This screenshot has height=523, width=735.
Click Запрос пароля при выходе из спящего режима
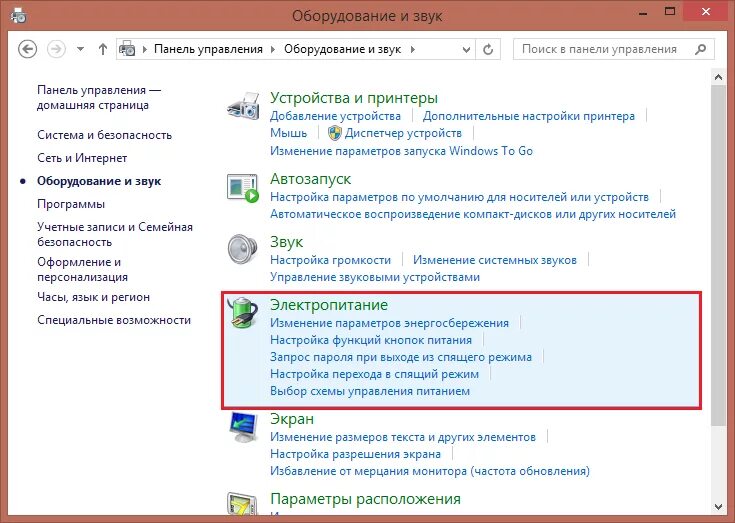click(x=401, y=357)
